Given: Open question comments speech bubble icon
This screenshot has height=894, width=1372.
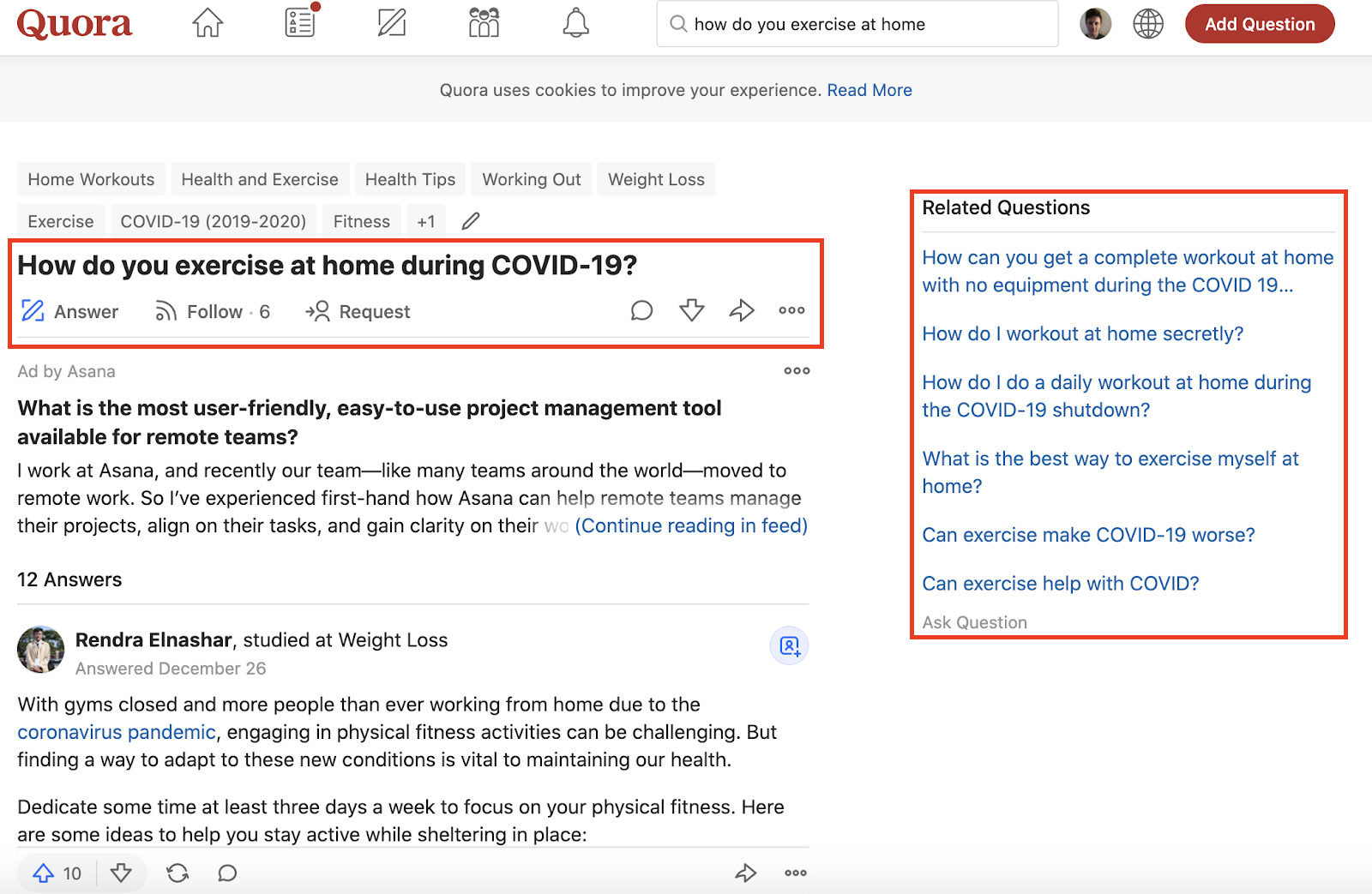Looking at the screenshot, I should (x=641, y=310).
